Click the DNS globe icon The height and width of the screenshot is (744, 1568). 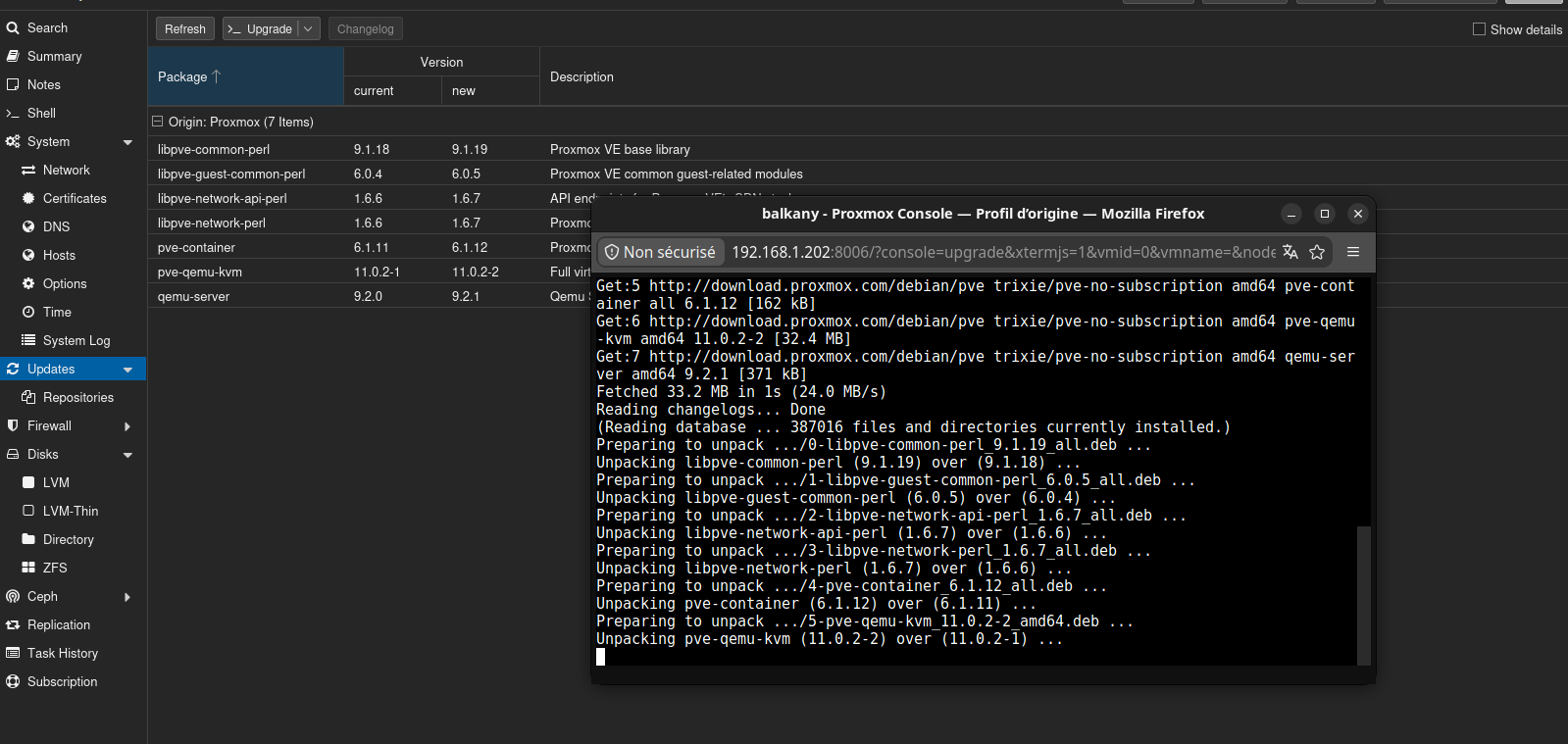pos(28,227)
